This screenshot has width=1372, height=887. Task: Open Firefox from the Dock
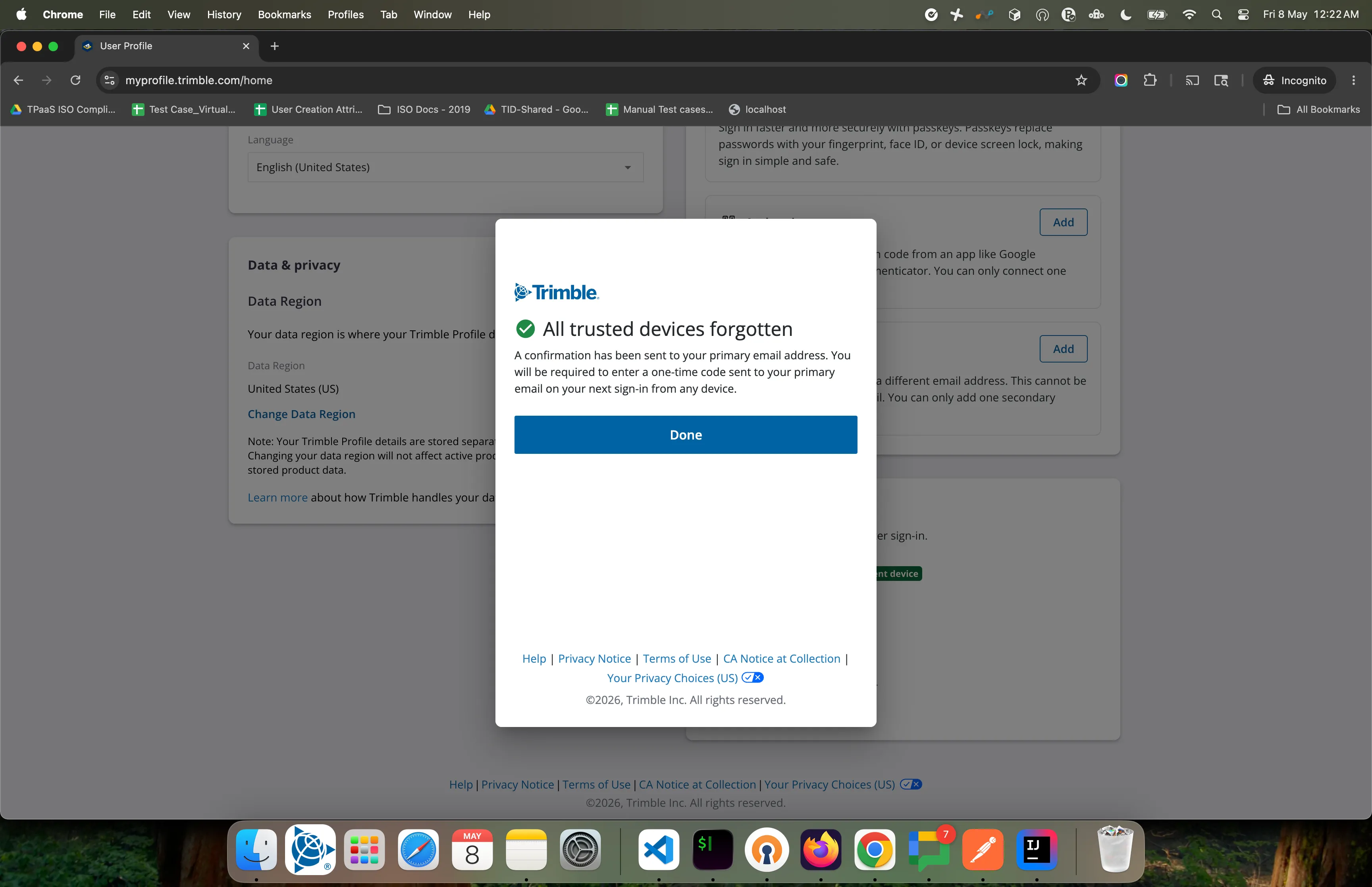pyautogui.click(x=821, y=850)
